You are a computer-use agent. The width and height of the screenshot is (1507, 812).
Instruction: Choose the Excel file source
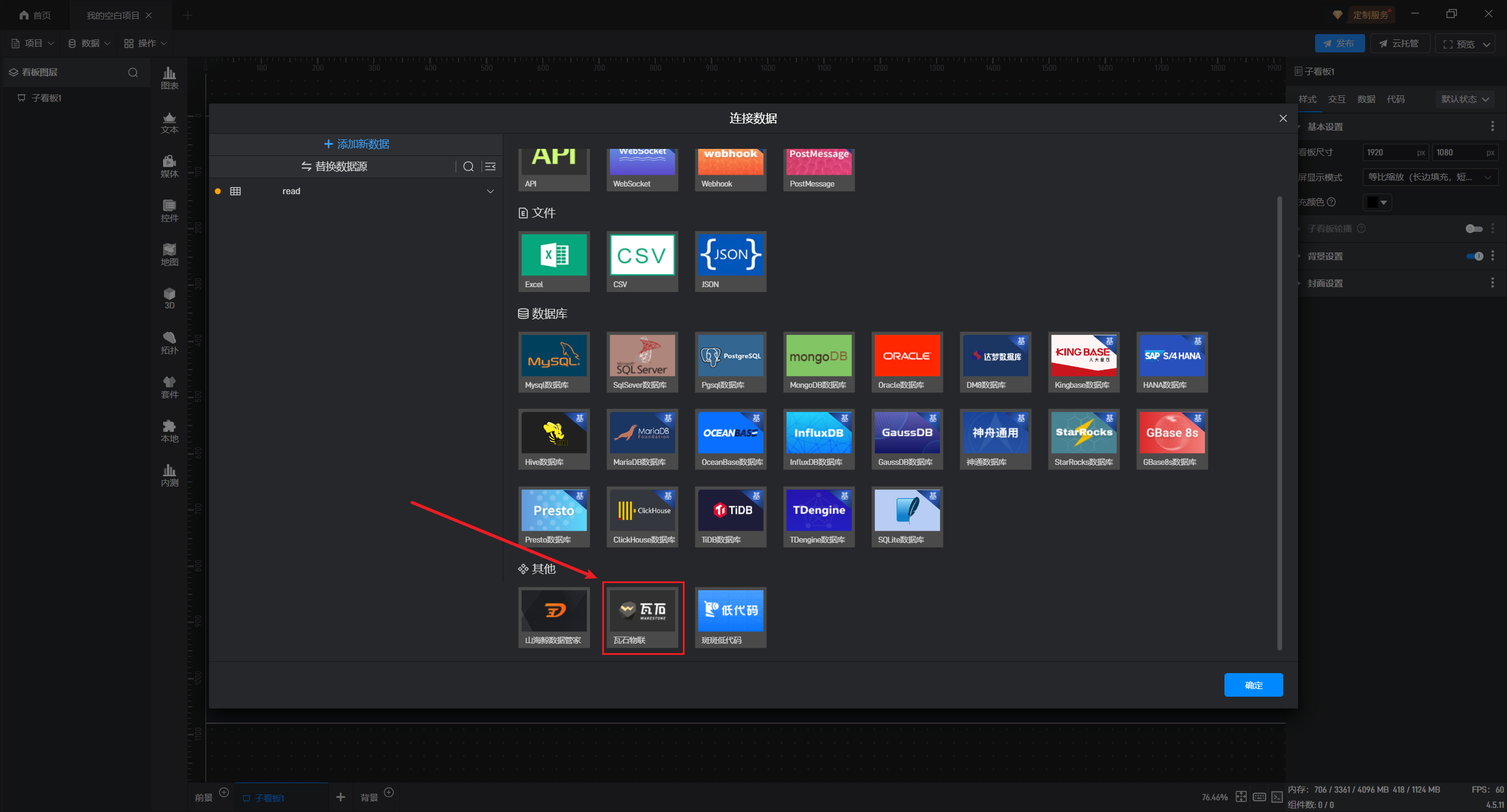554,261
